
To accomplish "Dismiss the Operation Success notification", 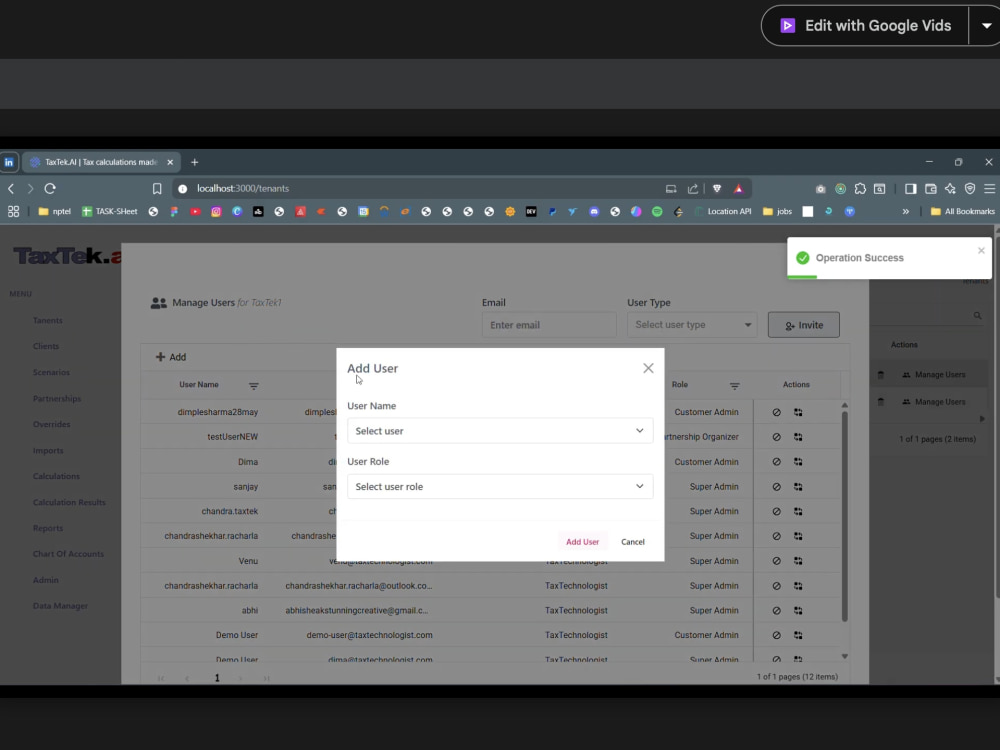I will pos(981,251).
